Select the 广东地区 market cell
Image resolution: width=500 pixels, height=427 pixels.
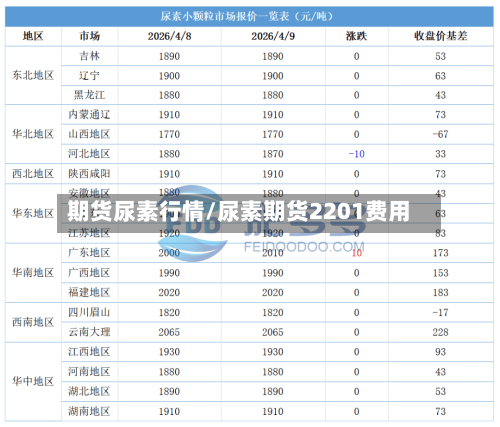(89, 253)
